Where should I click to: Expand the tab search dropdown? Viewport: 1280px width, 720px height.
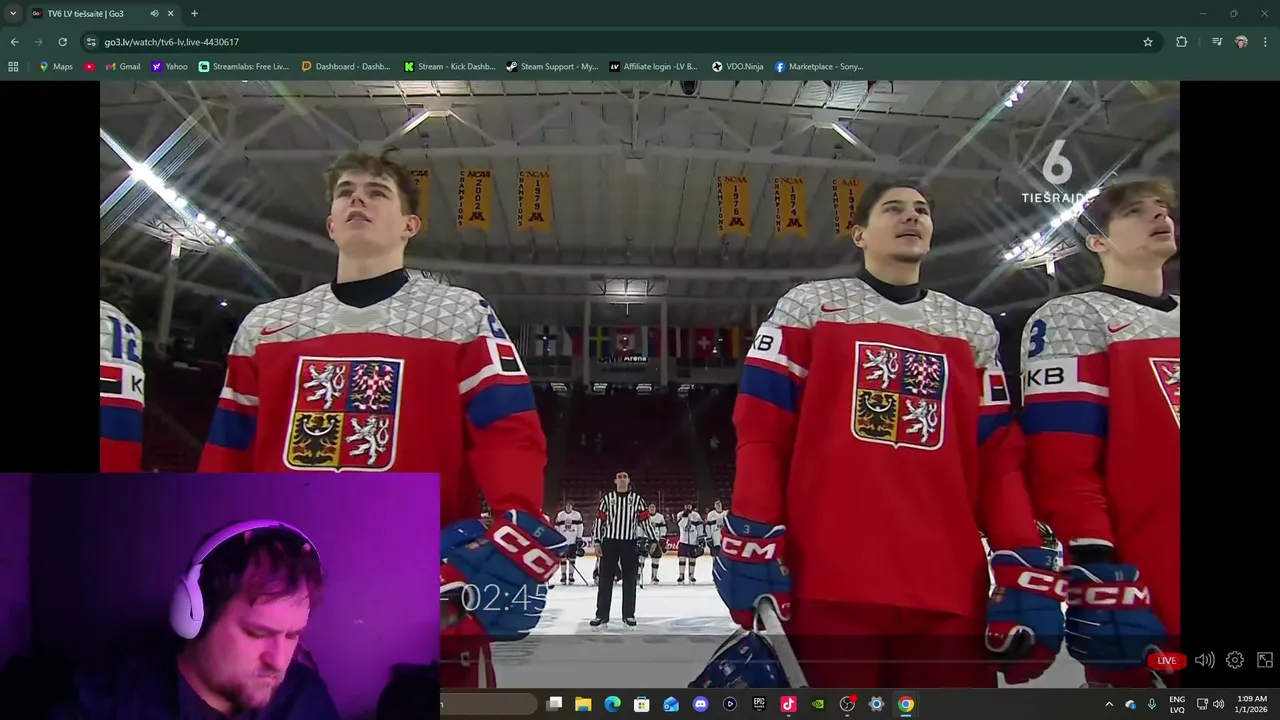point(13,14)
